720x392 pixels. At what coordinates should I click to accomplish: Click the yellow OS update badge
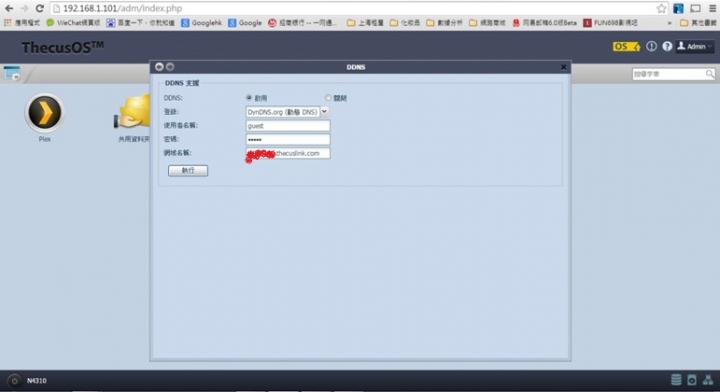(625, 46)
